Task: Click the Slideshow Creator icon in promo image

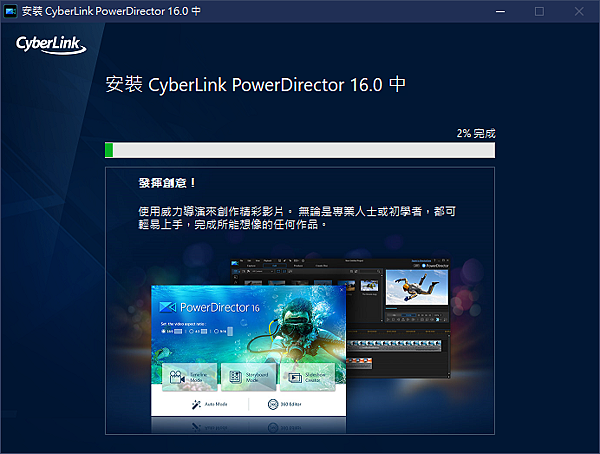Action: click(295, 378)
